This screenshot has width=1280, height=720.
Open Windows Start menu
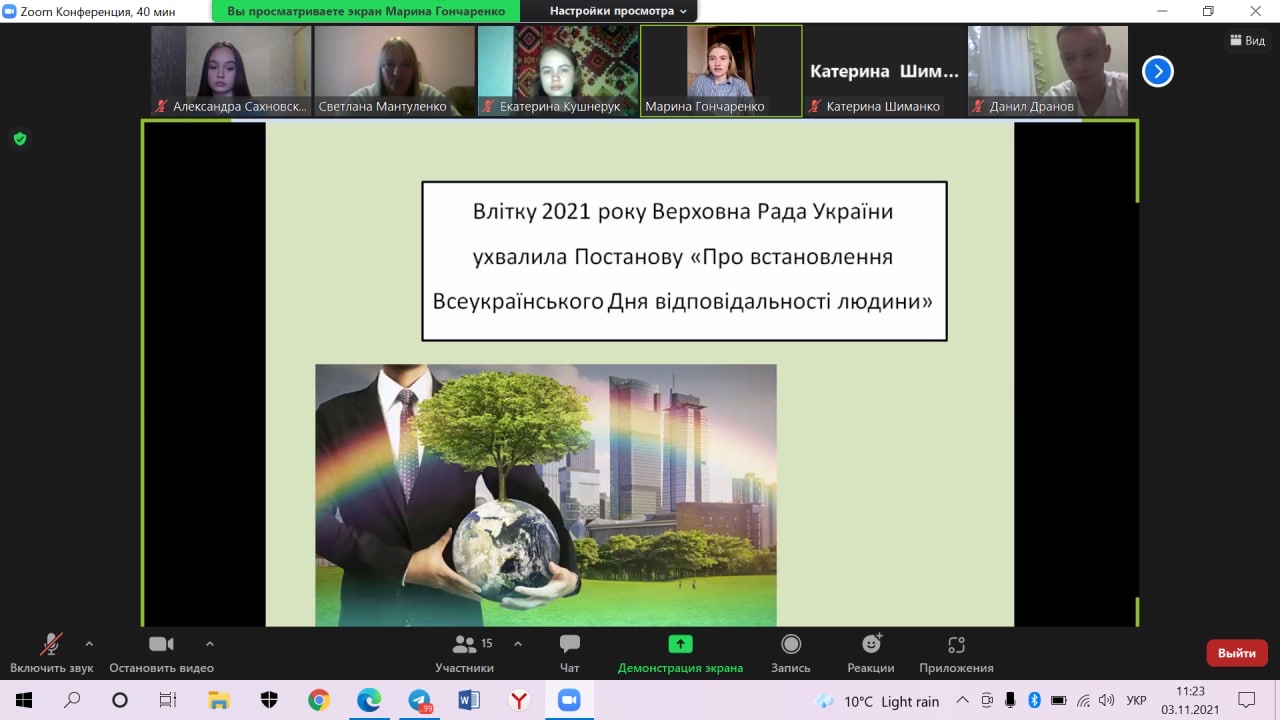click(24, 700)
